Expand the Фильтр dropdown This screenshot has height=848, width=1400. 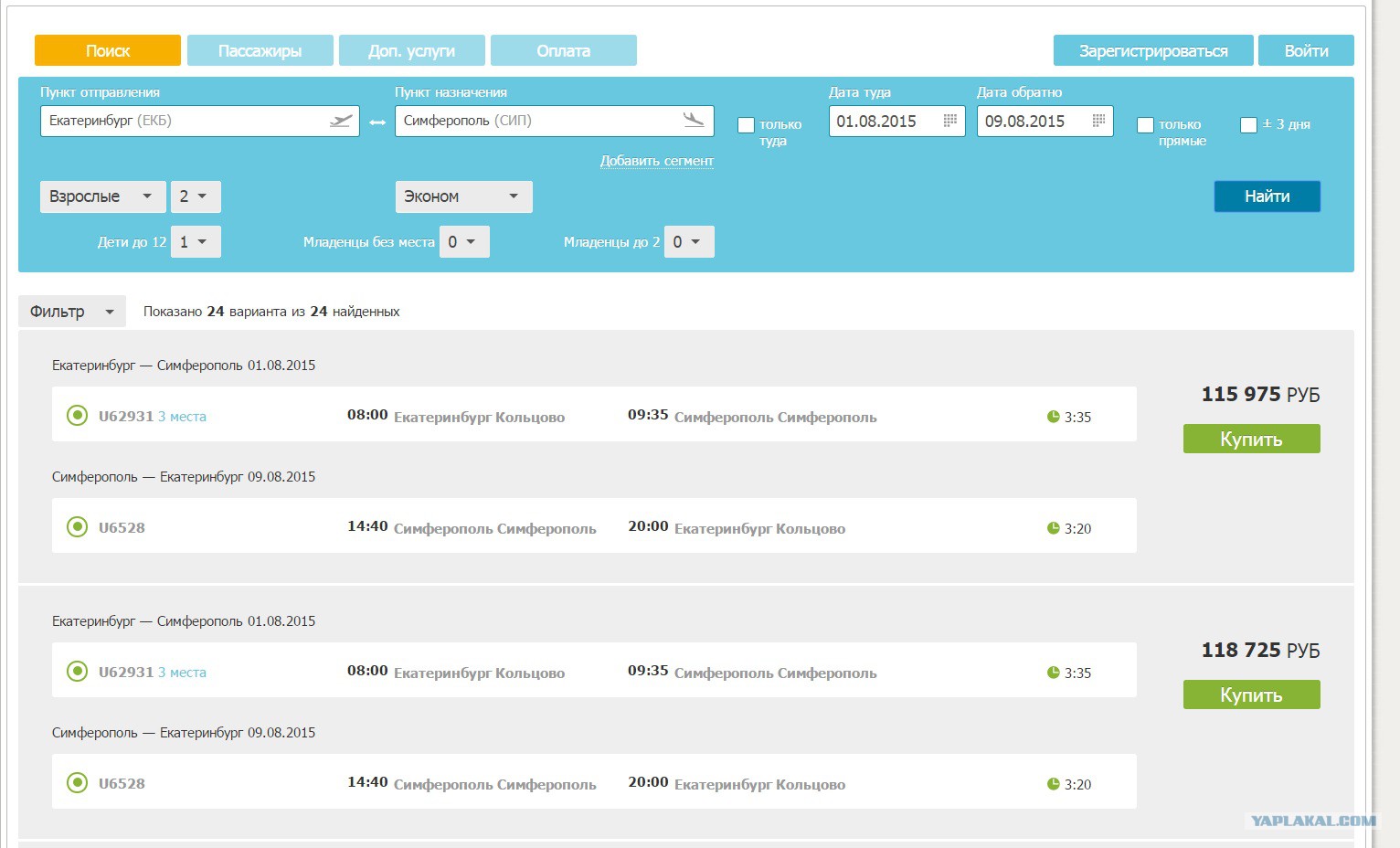point(72,312)
